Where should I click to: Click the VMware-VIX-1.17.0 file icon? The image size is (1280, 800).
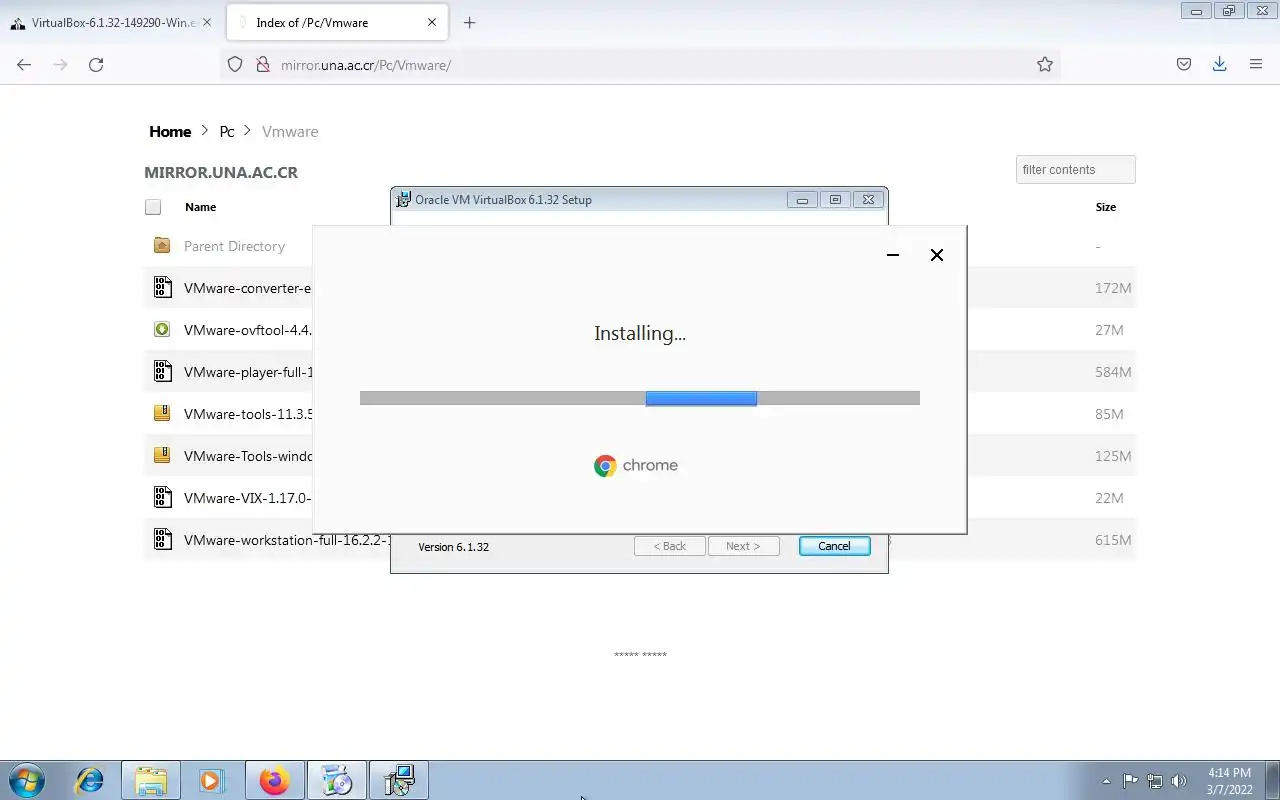coord(162,497)
